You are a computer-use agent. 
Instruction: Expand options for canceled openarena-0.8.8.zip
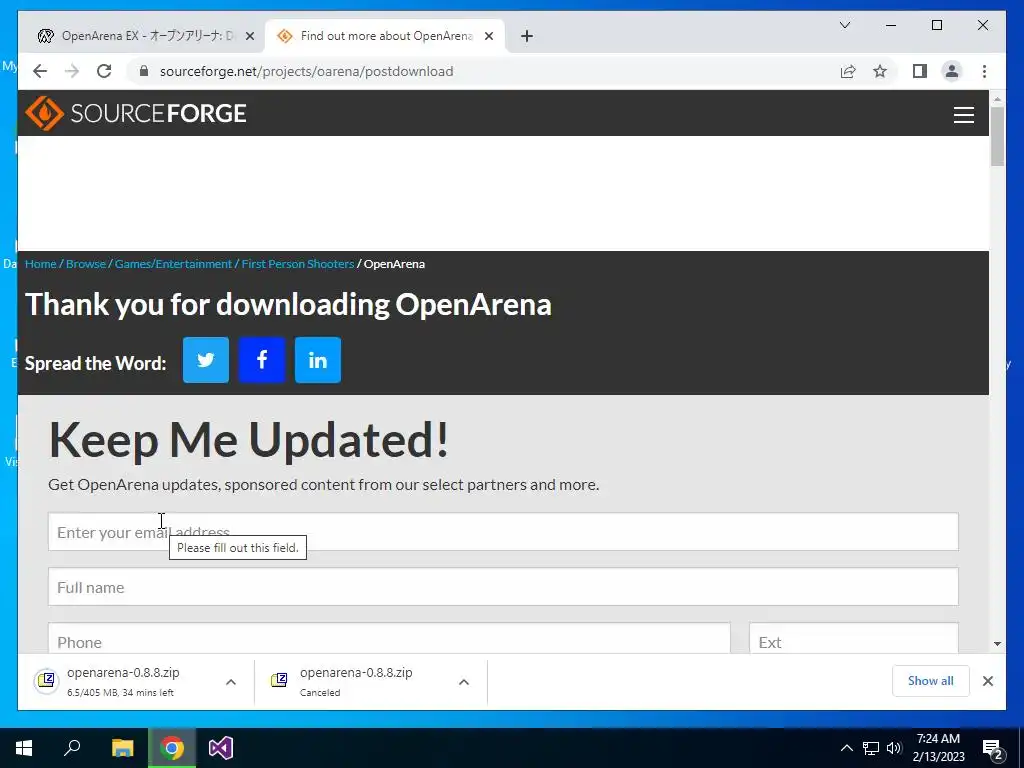tap(464, 682)
